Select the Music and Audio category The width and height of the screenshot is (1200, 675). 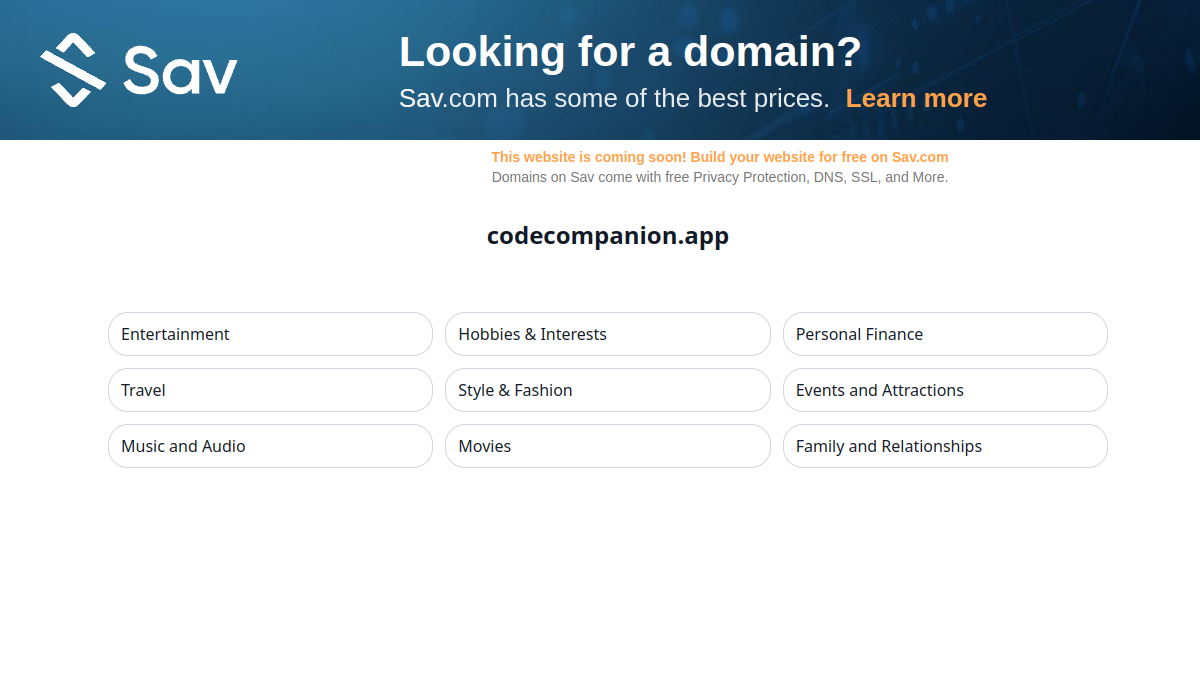[x=270, y=446]
